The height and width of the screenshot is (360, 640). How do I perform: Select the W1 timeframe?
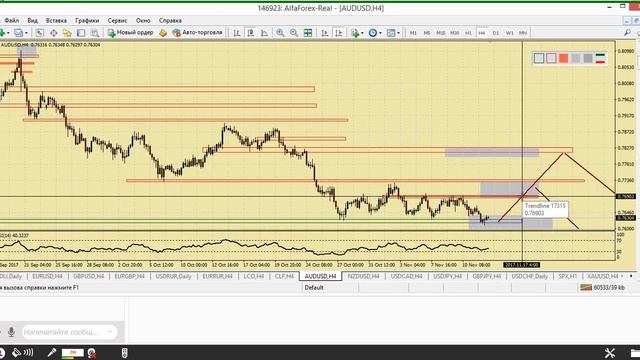509,33
